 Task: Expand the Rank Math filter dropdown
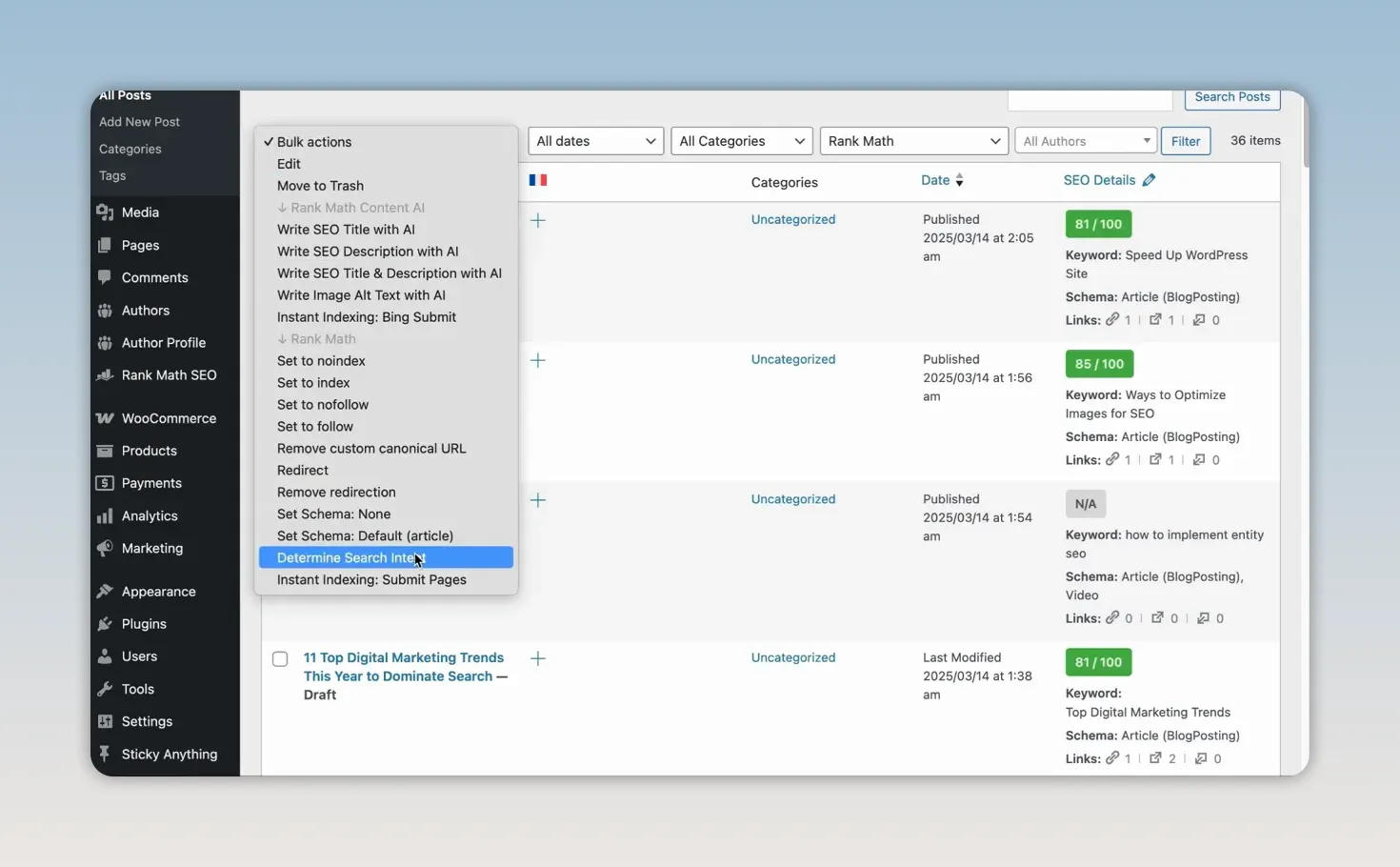(913, 141)
